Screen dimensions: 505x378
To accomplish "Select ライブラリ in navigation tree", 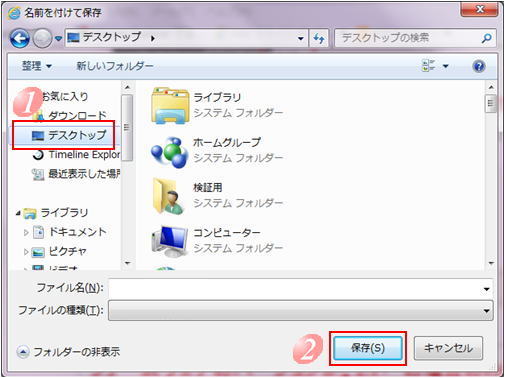I will 64,213.
